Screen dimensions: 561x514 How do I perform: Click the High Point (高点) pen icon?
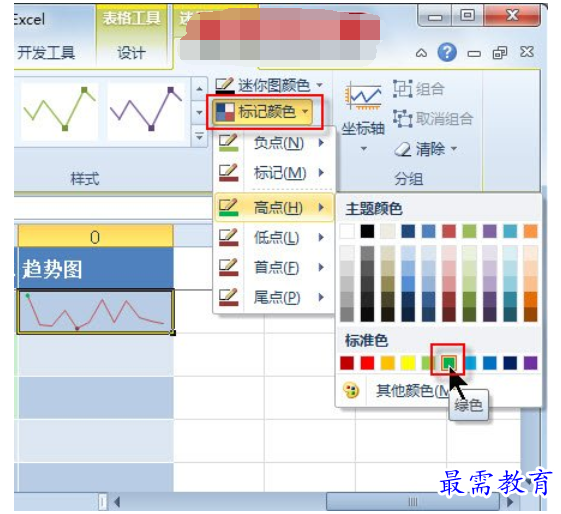229,207
